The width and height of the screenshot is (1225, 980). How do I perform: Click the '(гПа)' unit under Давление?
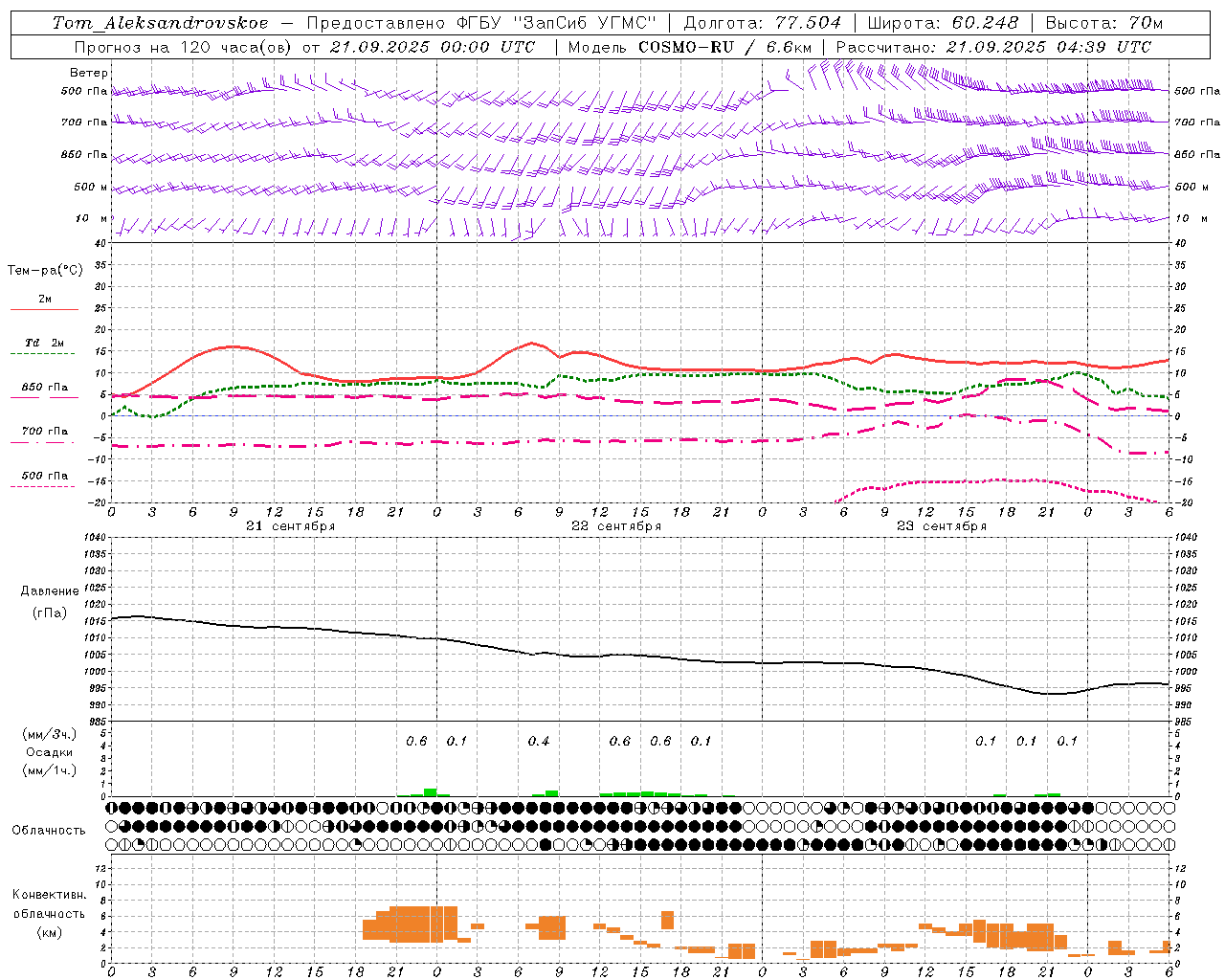50,613
